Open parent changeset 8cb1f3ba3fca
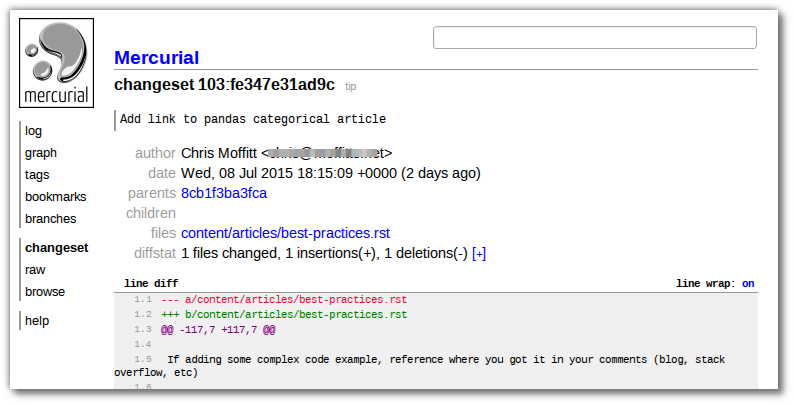794x405 pixels. [224, 193]
